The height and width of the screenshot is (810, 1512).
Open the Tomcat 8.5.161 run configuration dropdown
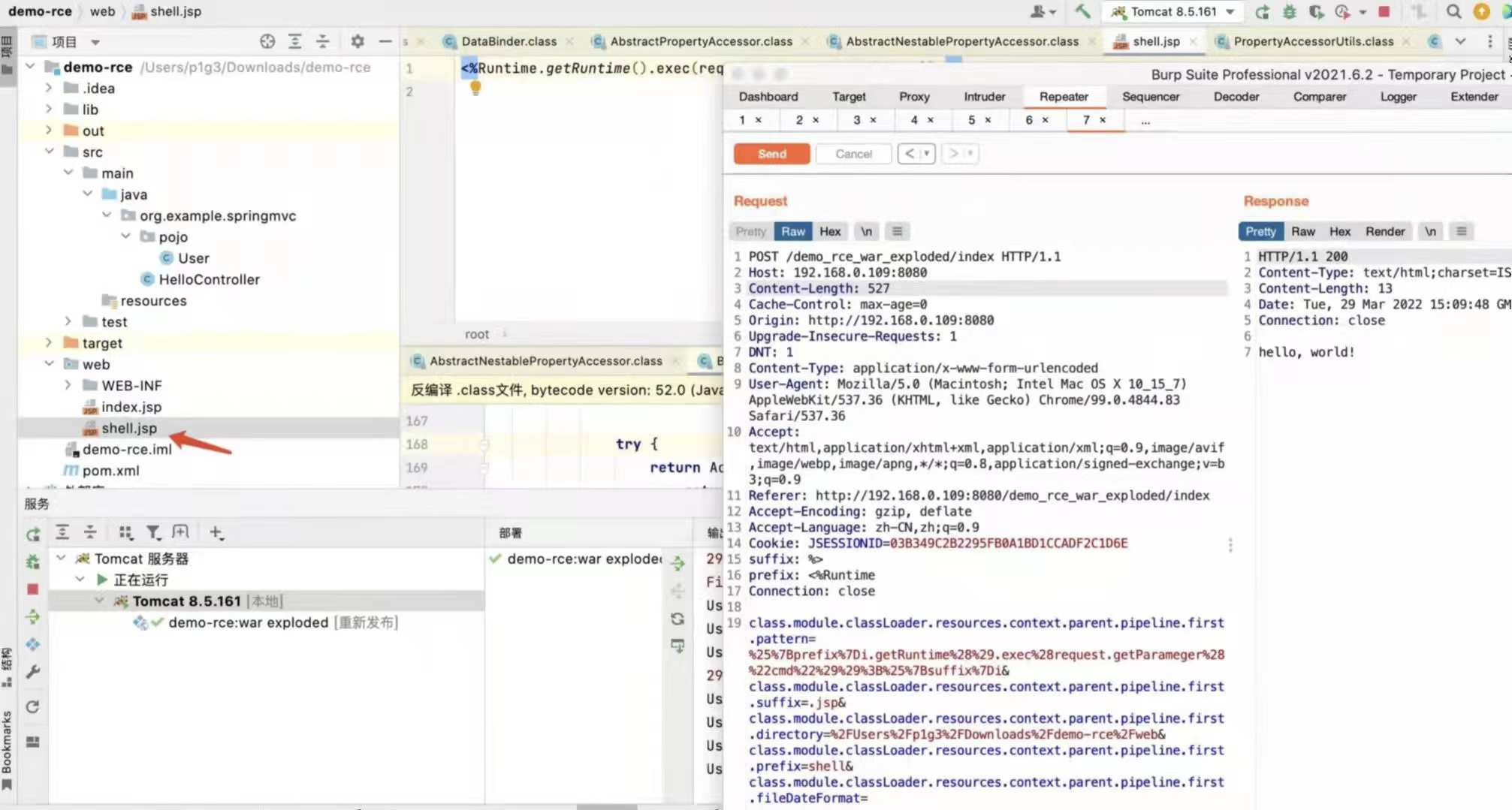(1174, 11)
